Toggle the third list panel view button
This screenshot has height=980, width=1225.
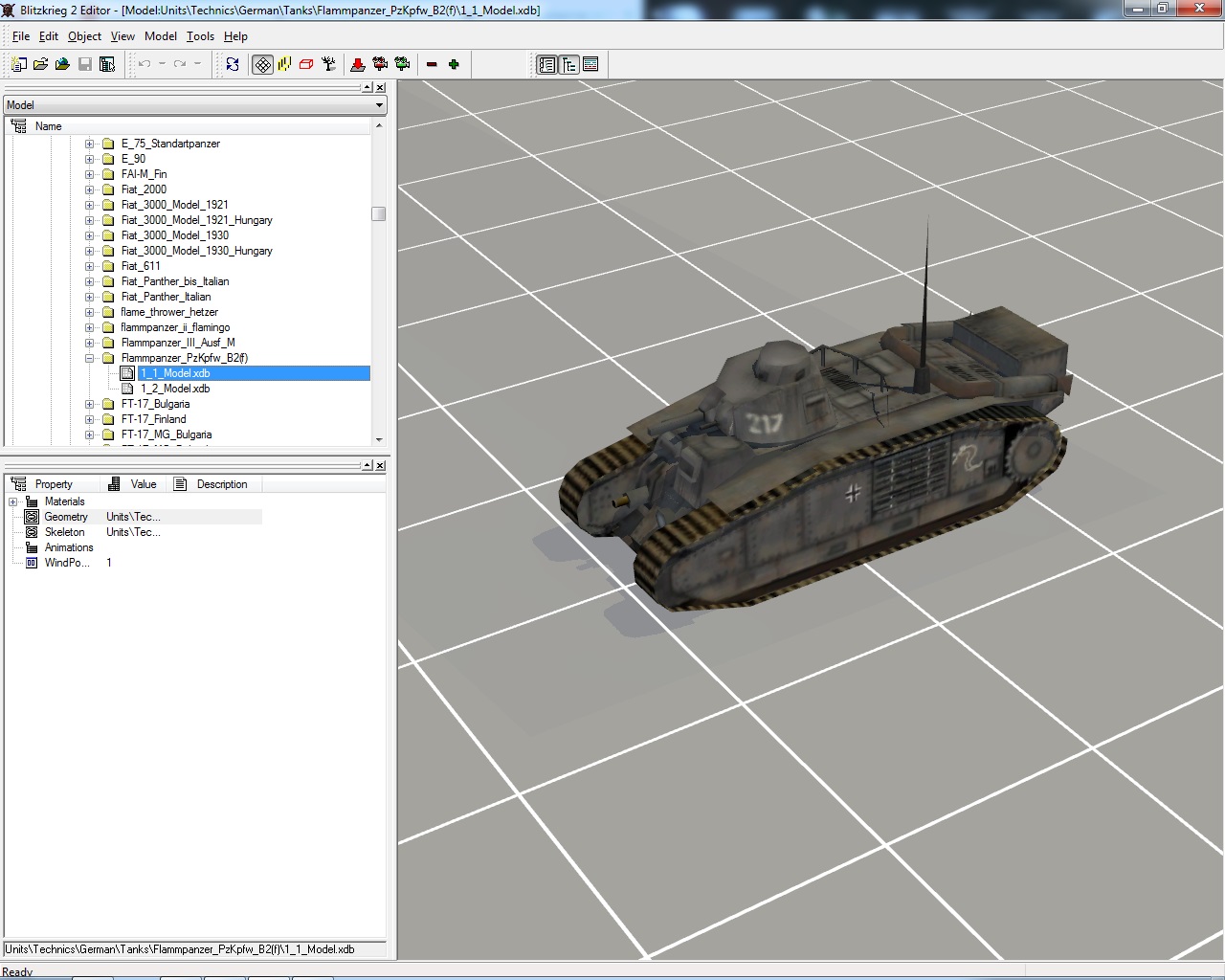point(590,64)
